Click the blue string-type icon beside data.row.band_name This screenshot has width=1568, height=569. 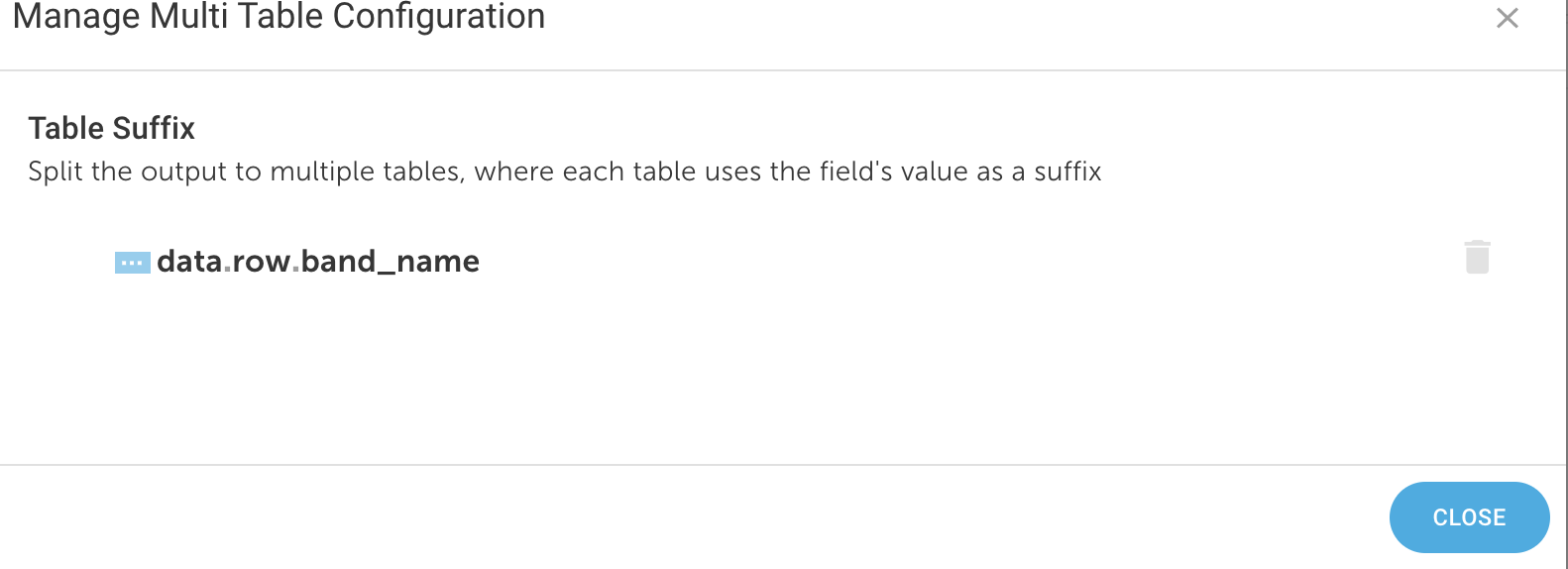click(x=133, y=263)
